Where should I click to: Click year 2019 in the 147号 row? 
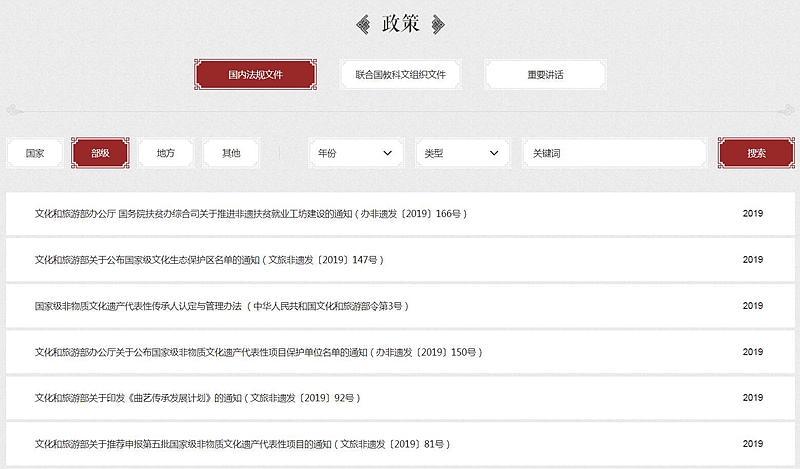(753, 260)
